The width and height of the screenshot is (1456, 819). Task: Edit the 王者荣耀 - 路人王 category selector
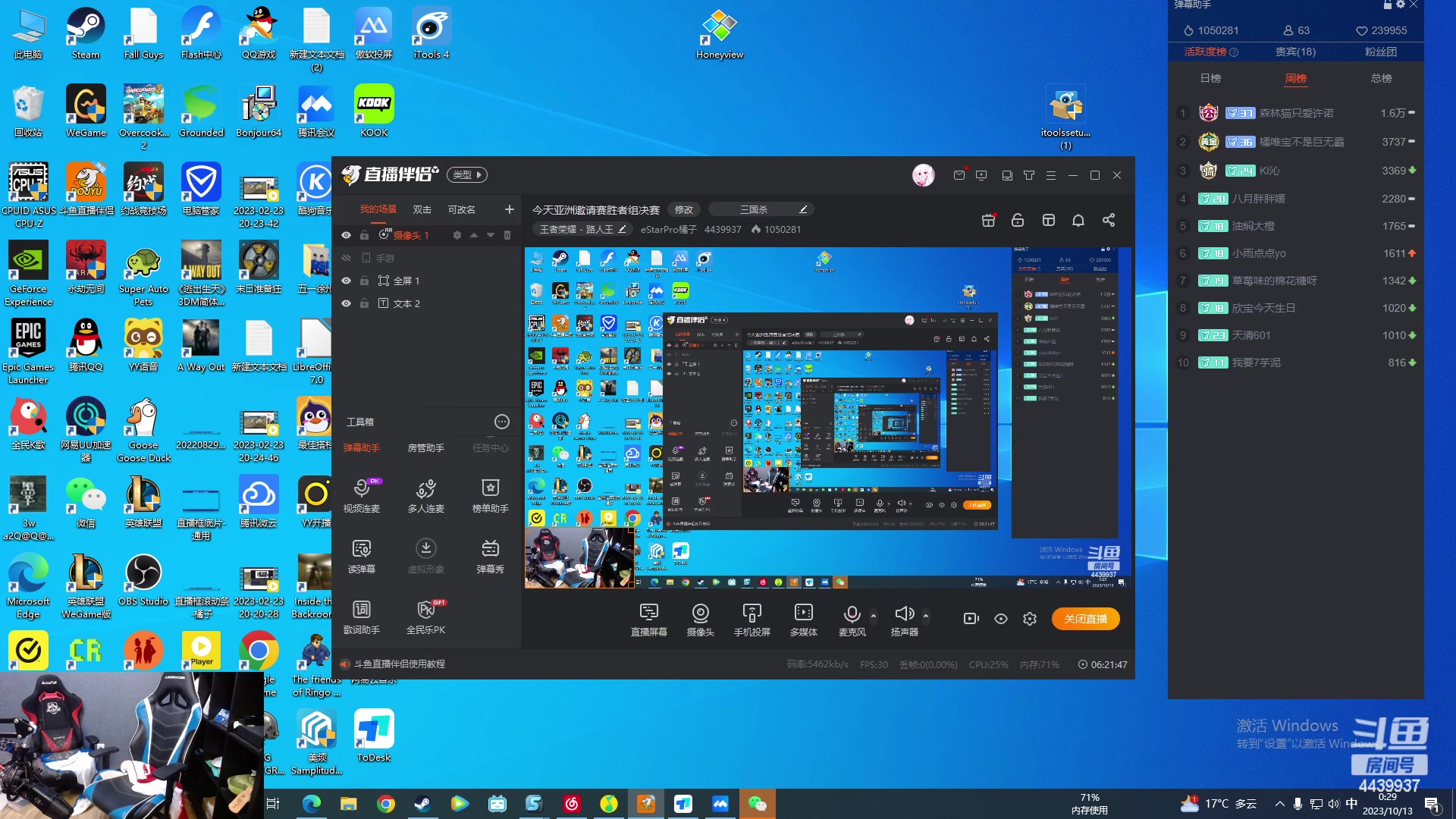(x=582, y=229)
